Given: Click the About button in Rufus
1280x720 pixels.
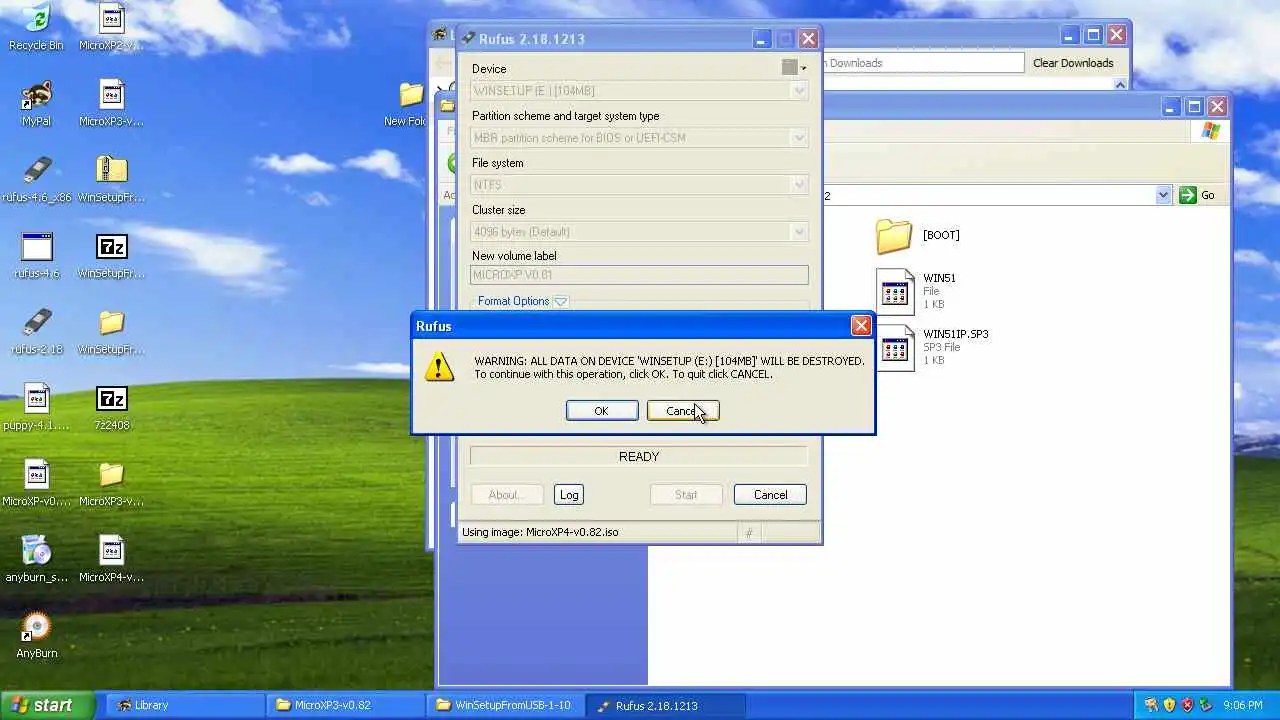Looking at the screenshot, I should (506, 495).
